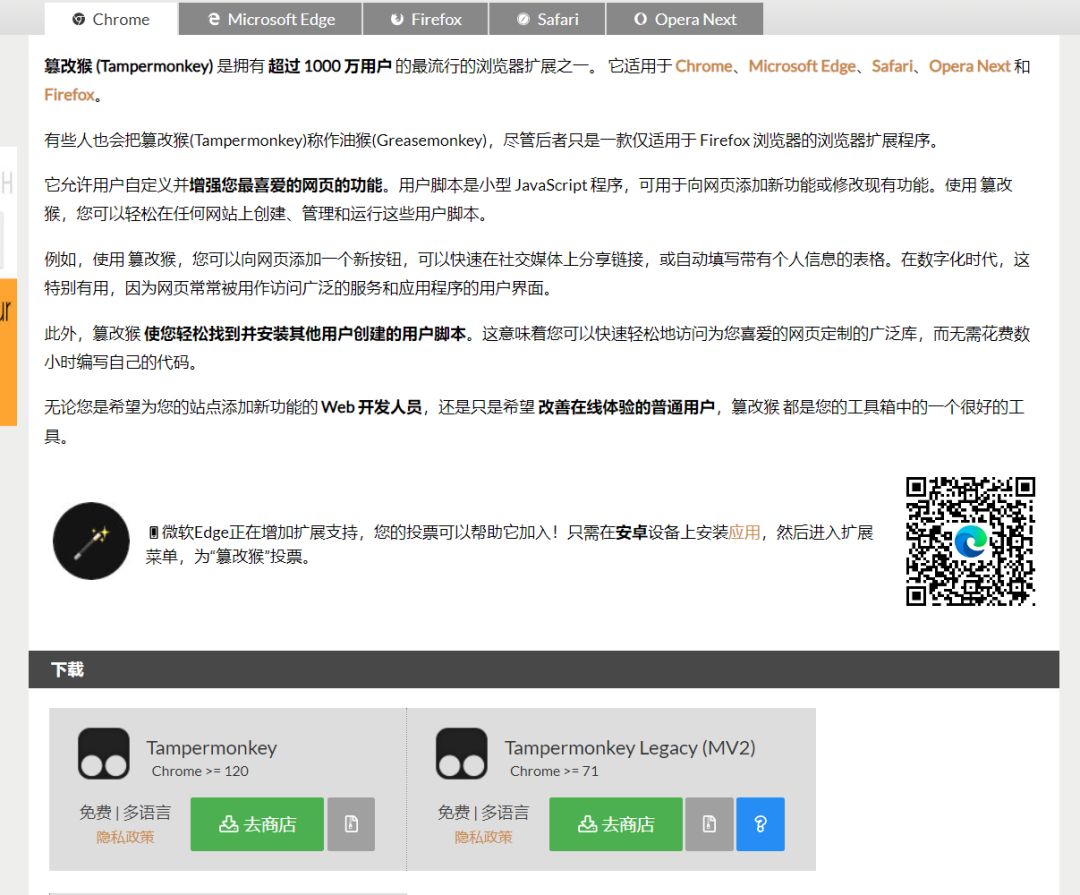1080x895 pixels.
Task: Click the Tampermonkey title text in download card
Action: tap(211, 748)
